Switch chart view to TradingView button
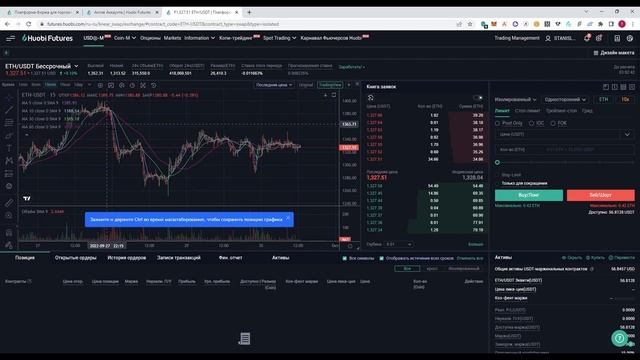 [330, 85]
